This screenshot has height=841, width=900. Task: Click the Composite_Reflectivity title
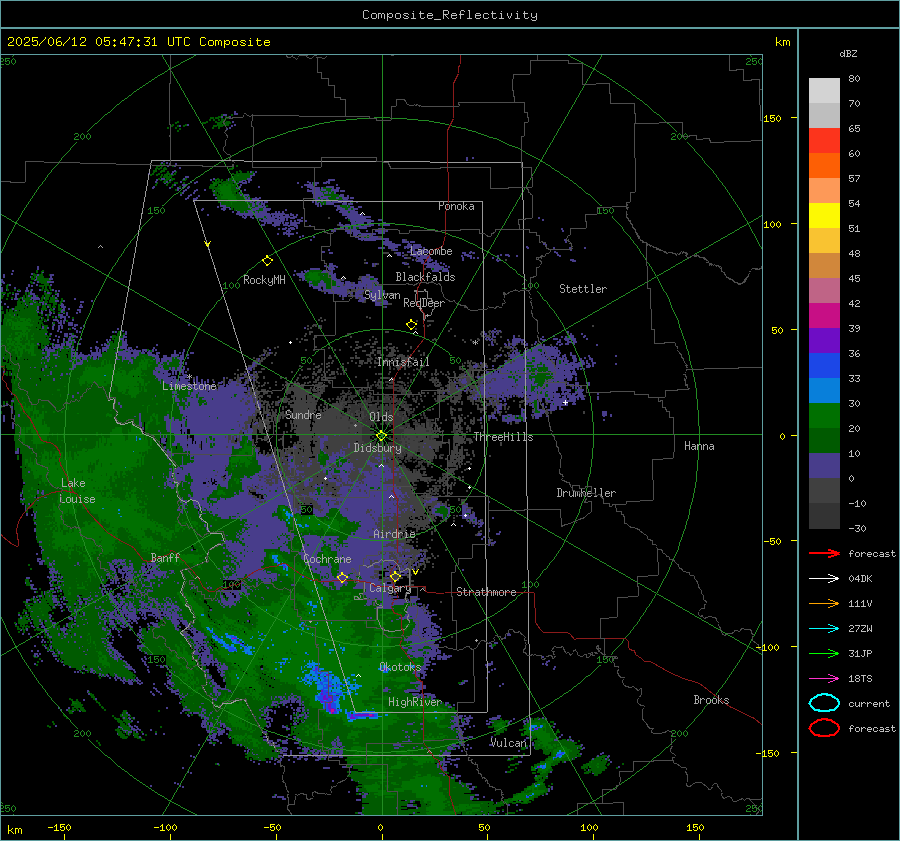[450, 15]
